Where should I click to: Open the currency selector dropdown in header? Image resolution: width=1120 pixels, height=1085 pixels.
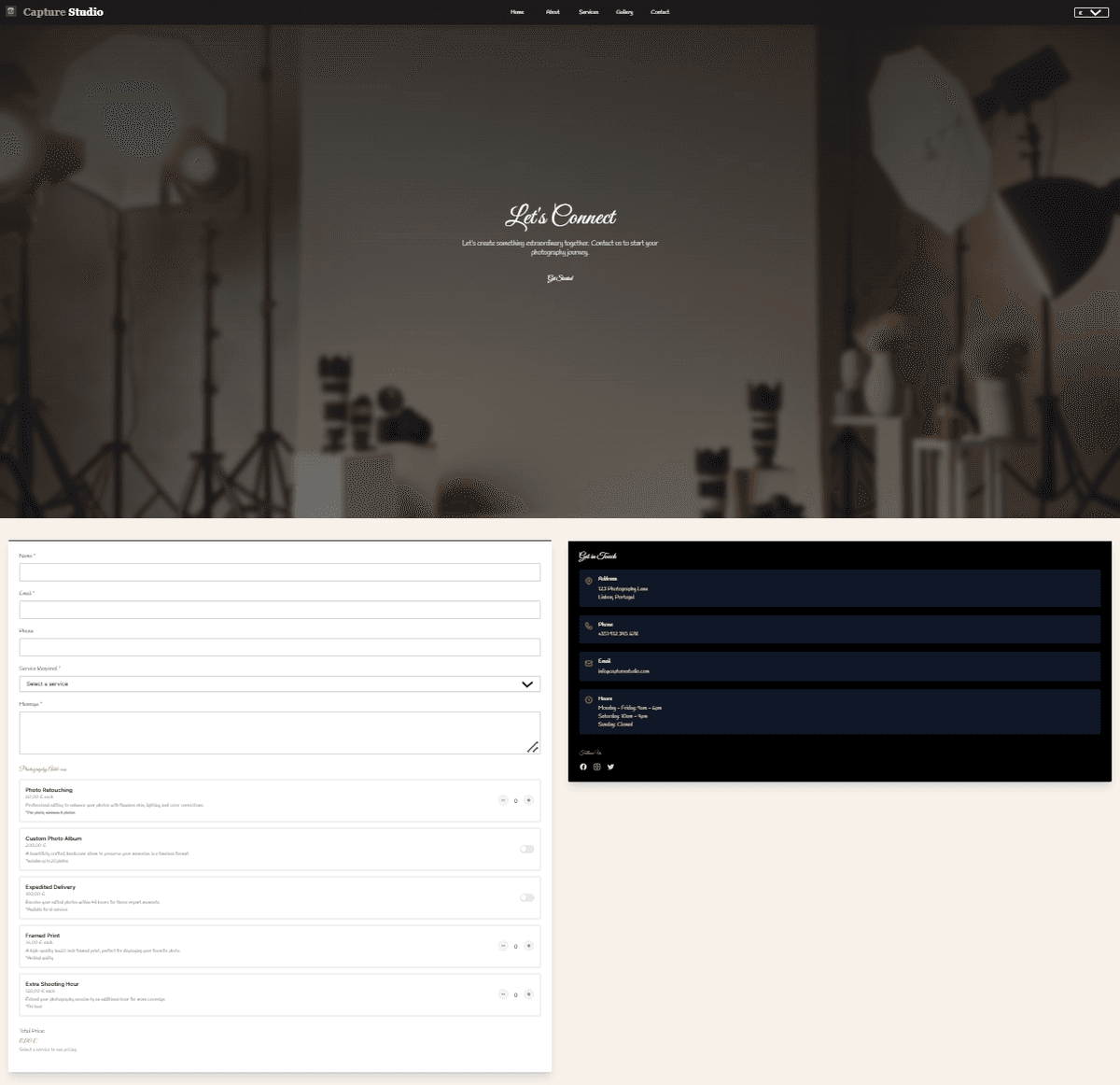point(1090,12)
